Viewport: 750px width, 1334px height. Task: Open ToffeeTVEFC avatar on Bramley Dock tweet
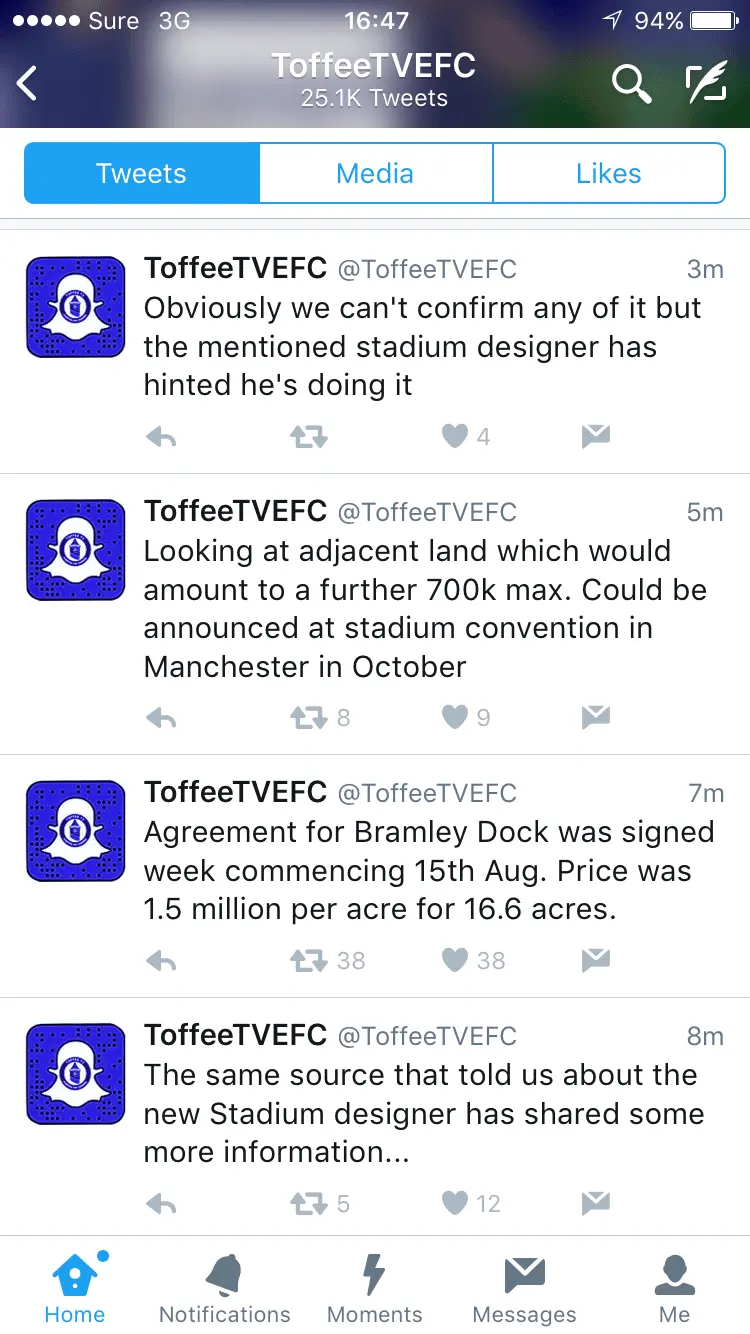75,831
